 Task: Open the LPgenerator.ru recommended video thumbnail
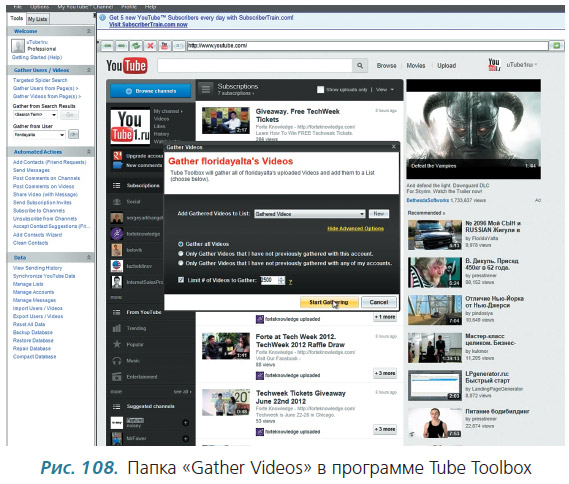435,385
